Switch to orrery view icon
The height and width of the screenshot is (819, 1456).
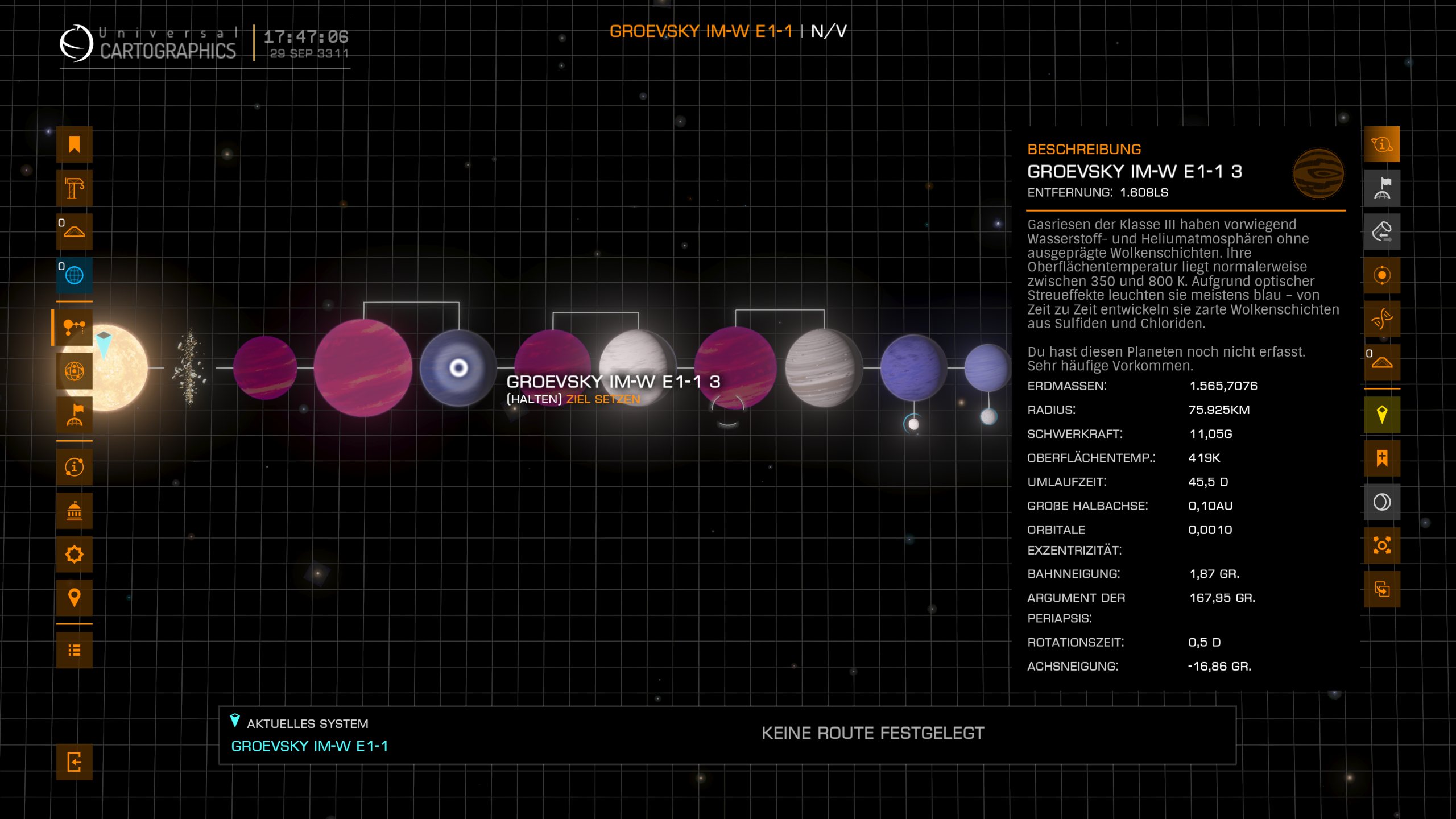(x=74, y=371)
